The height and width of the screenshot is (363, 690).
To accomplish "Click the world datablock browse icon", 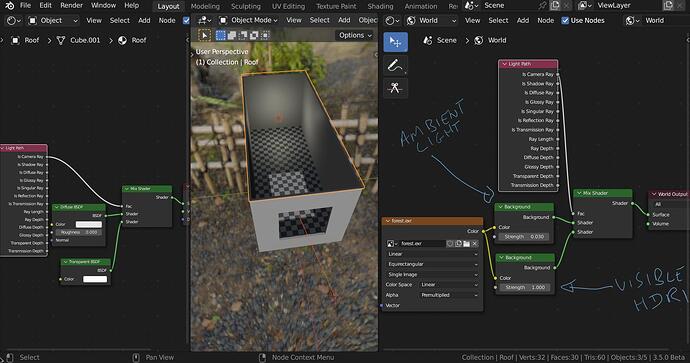I will point(633,21).
